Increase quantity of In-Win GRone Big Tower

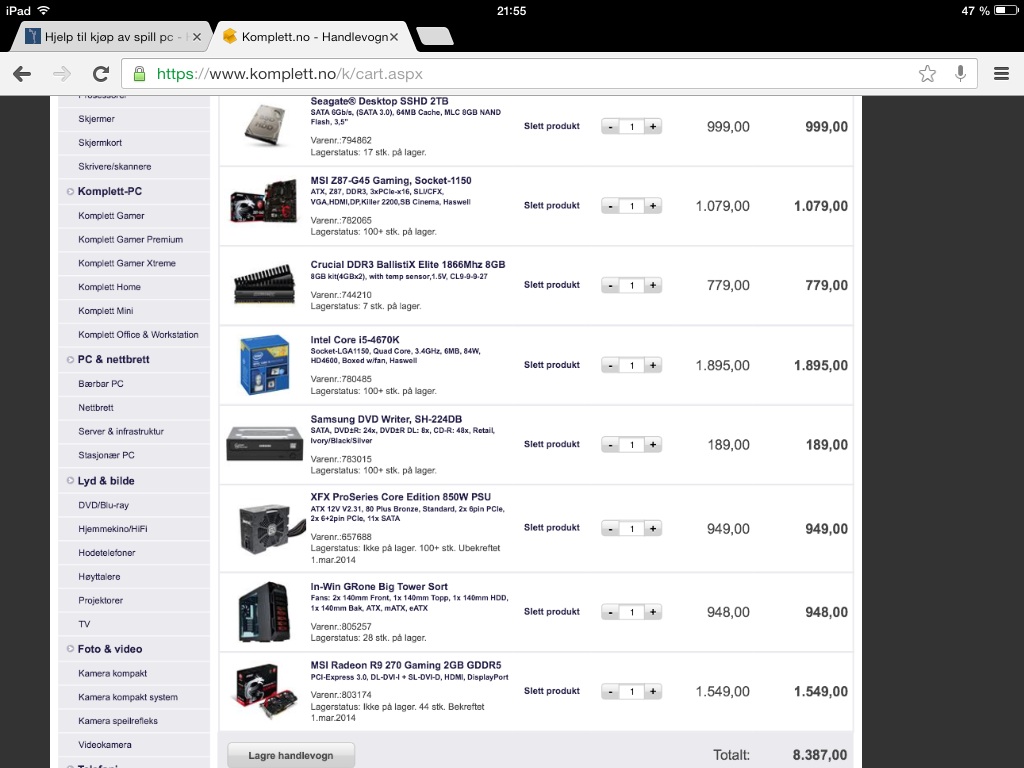coord(653,612)
